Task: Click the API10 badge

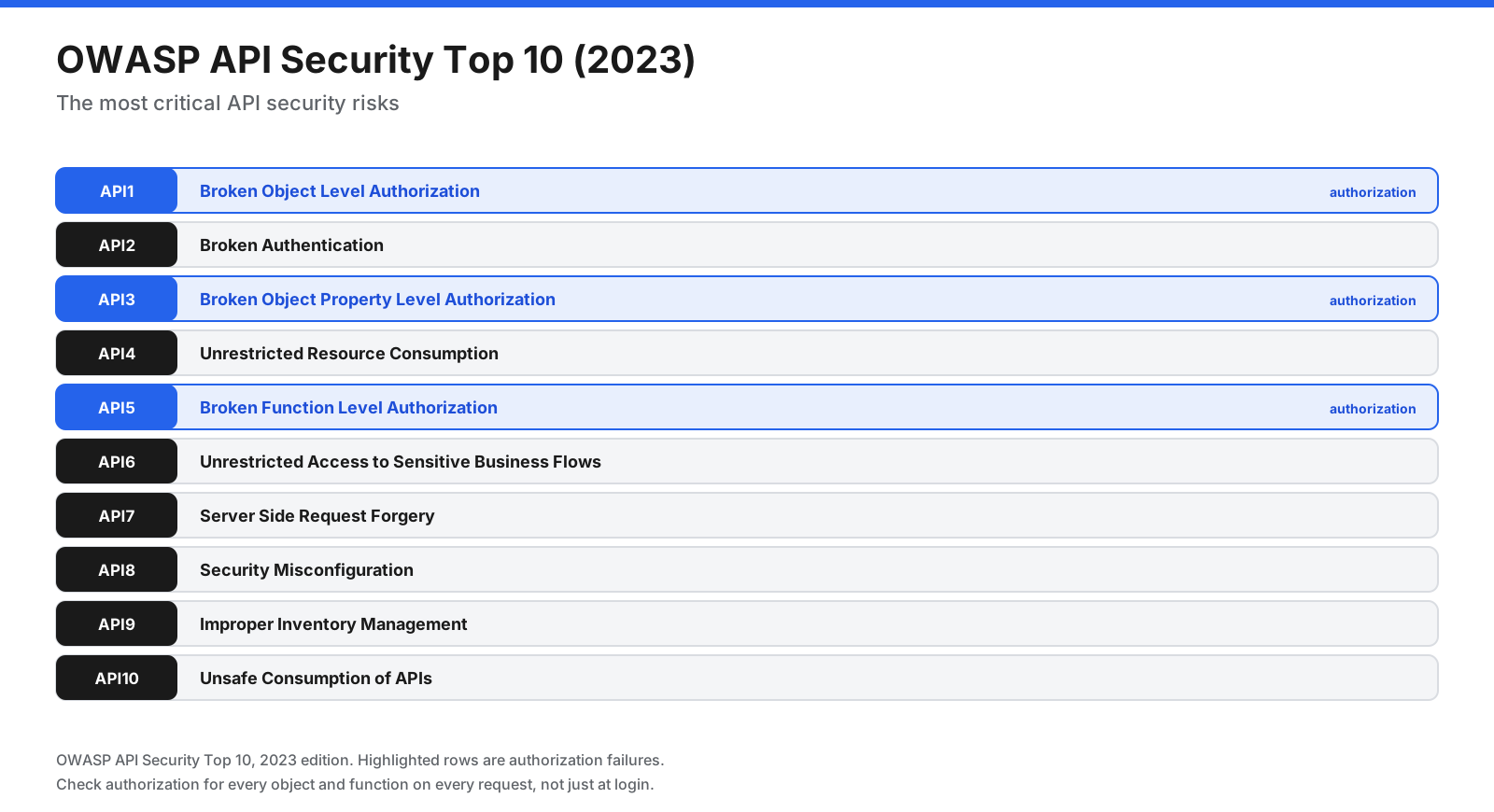Action: pos(117,678)
